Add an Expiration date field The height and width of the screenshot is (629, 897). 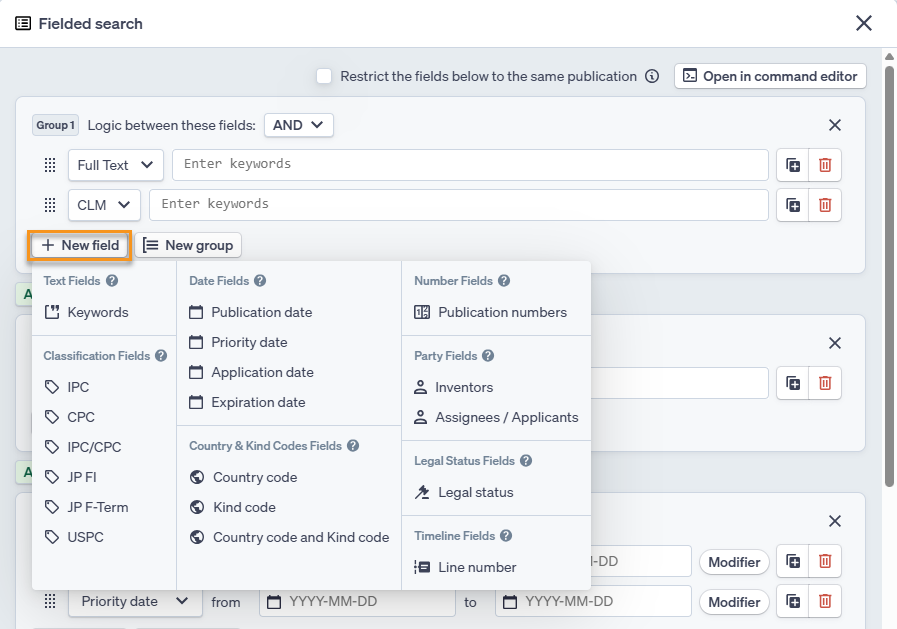point(247,402)
